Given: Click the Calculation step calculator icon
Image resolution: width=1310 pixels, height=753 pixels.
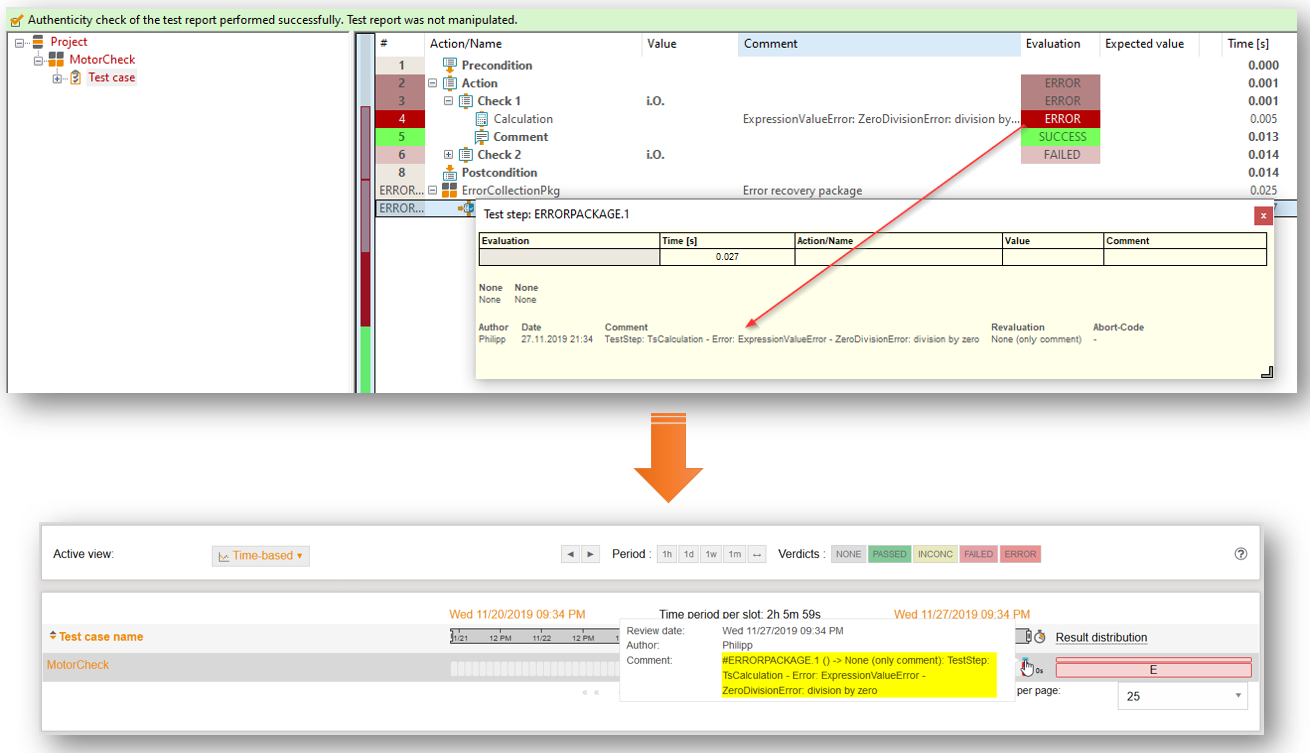Looking at the screenshot, I should click(481, 119).
